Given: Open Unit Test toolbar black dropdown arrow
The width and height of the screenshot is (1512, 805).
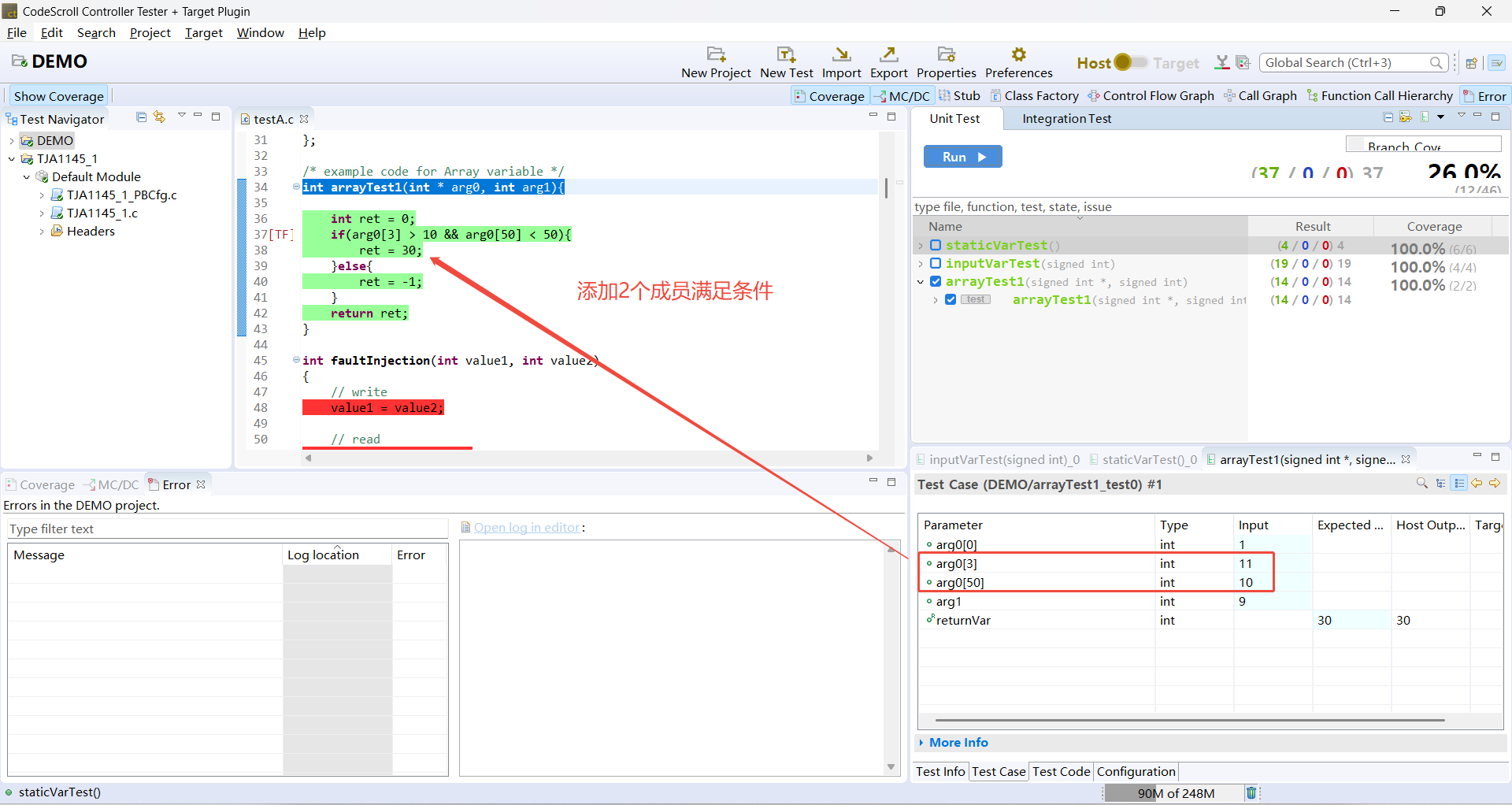Looking at the screenshot, I should pos(1441,117).
